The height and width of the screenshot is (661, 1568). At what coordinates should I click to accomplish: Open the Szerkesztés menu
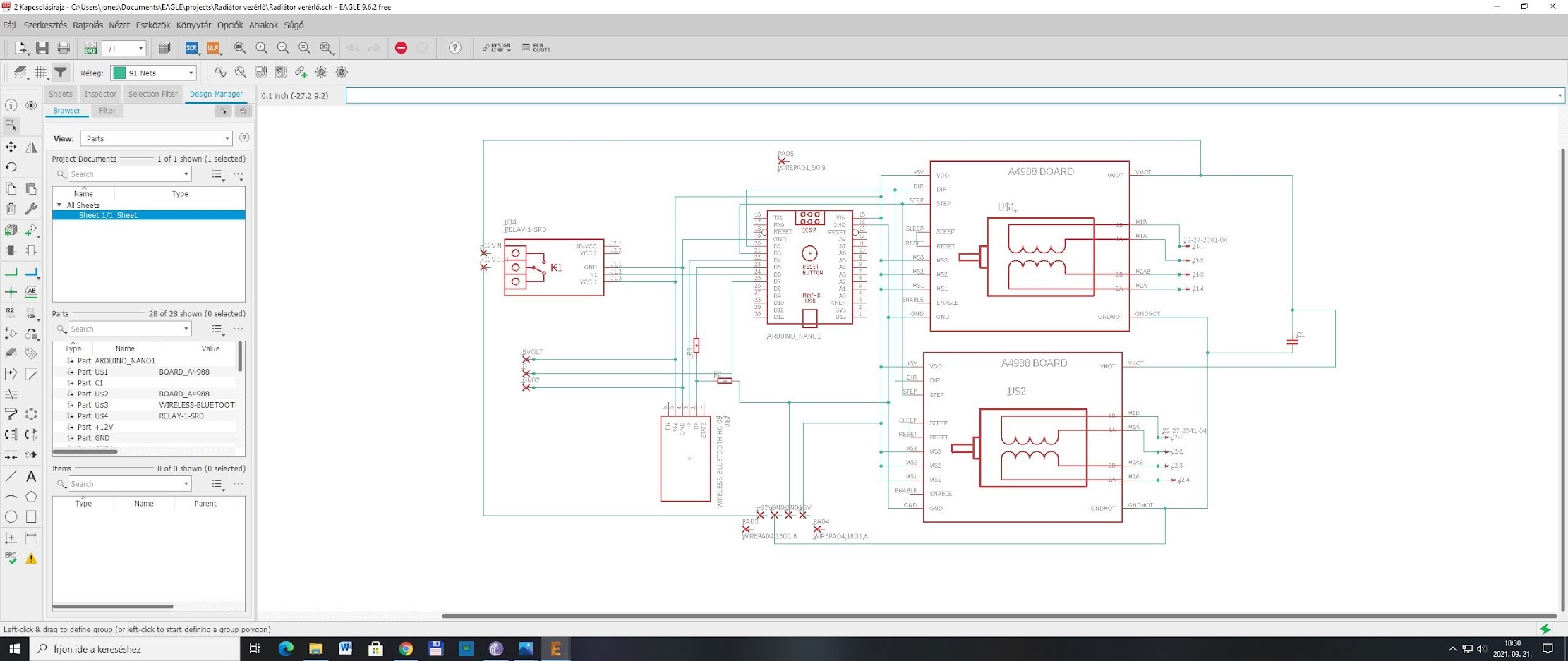45,25
